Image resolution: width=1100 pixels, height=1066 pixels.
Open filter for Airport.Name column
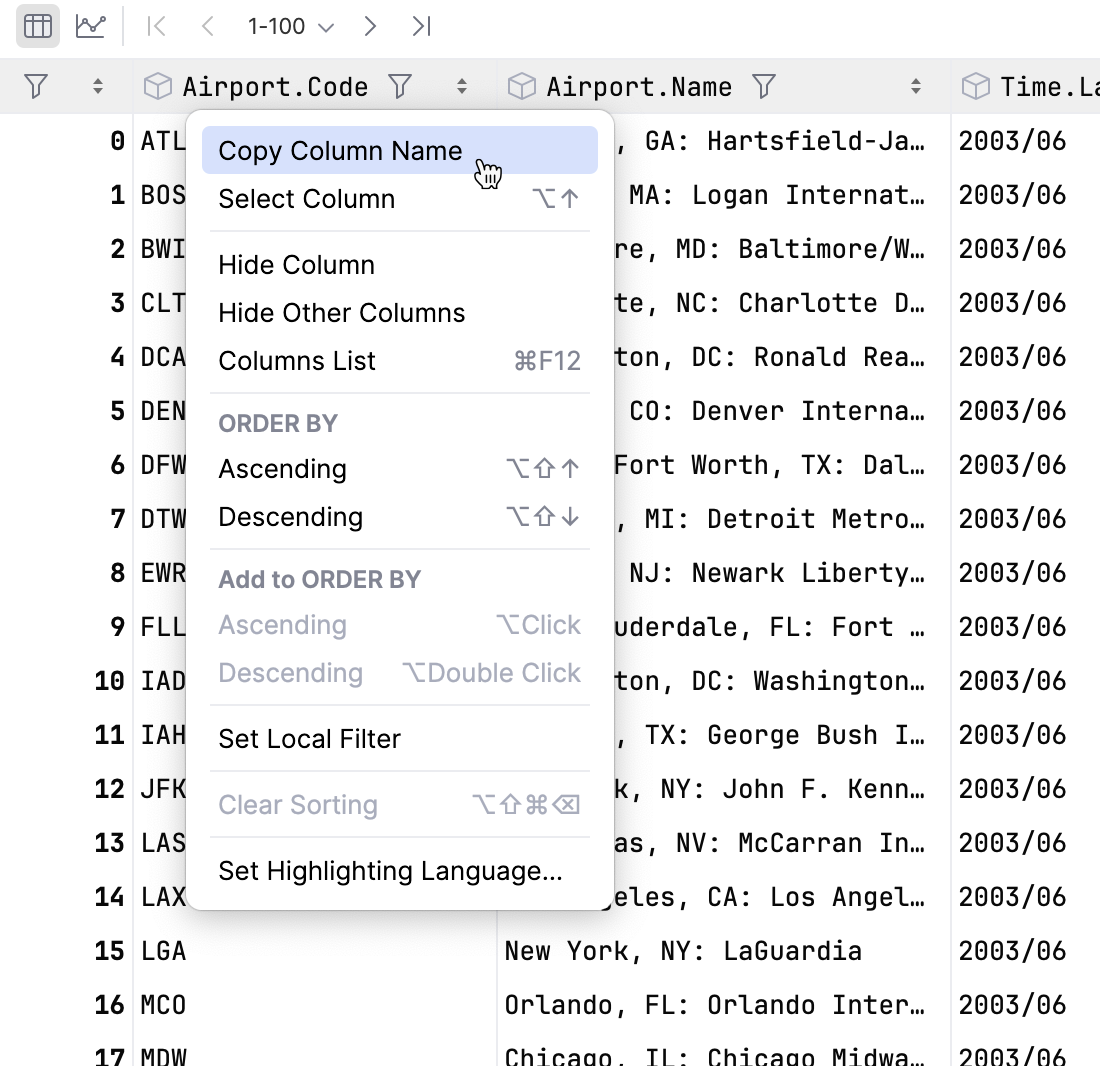point(764,86)
